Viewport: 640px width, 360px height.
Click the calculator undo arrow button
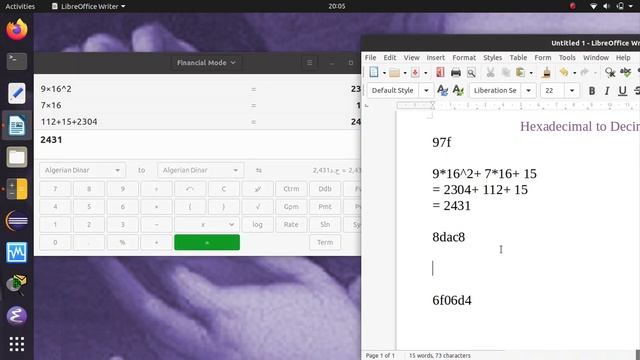click(x=190, y=189)
